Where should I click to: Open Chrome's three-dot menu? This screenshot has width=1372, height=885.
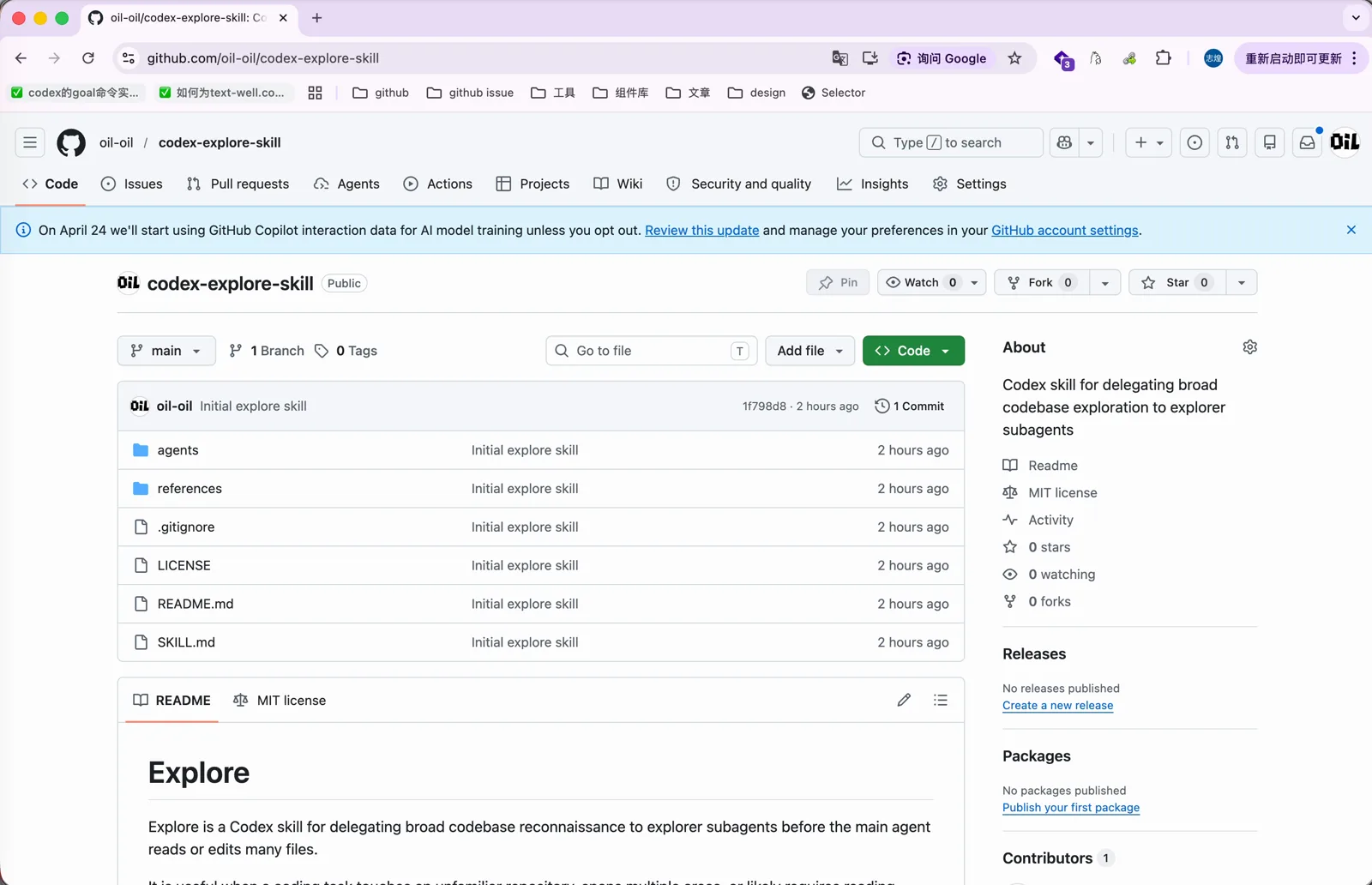[x=1354, y=58]
